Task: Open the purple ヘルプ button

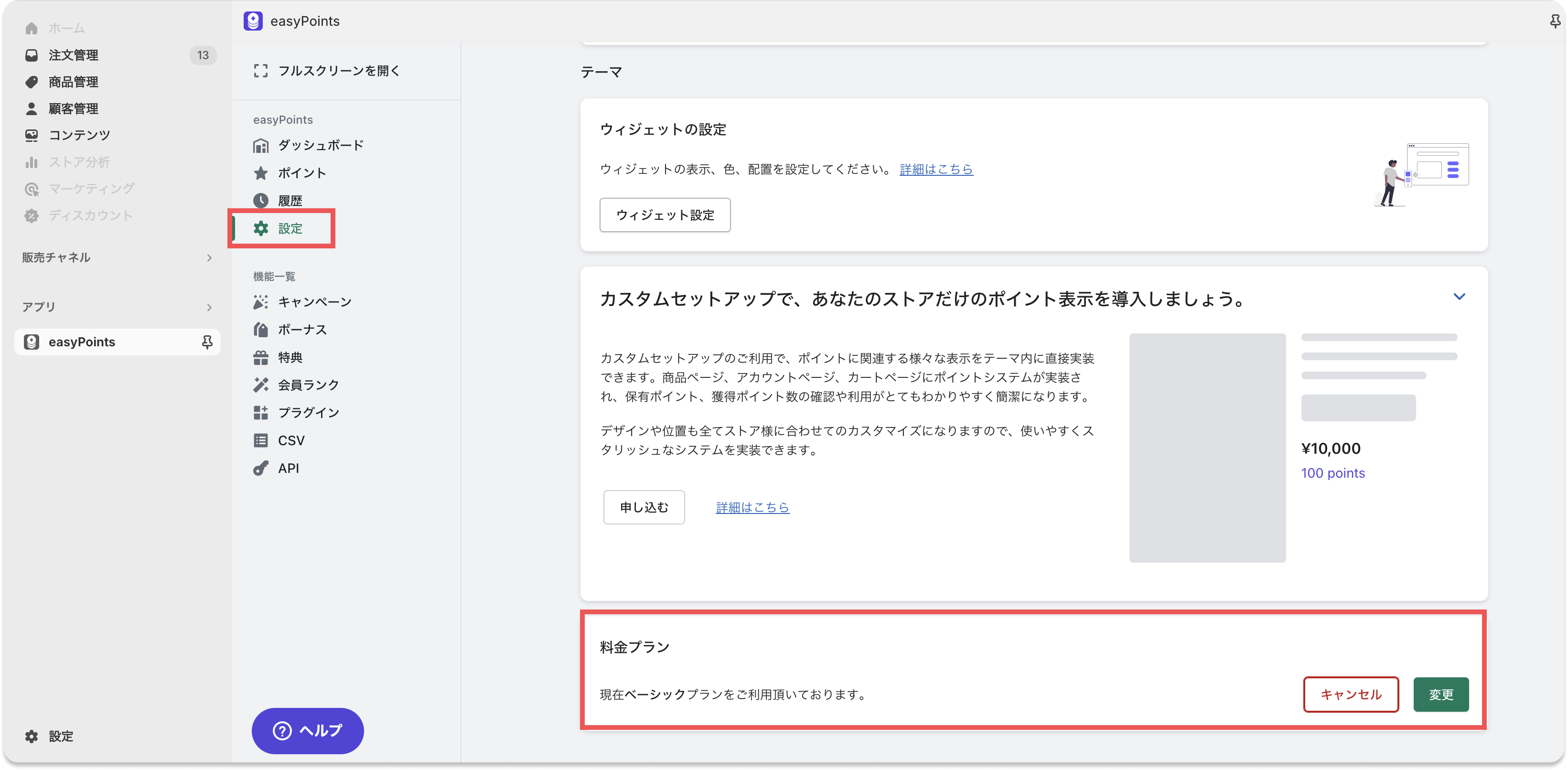Action: (307, 730)
